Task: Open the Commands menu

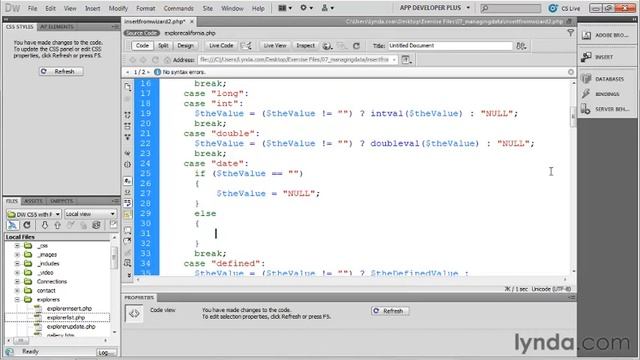Action: [178, 8]
